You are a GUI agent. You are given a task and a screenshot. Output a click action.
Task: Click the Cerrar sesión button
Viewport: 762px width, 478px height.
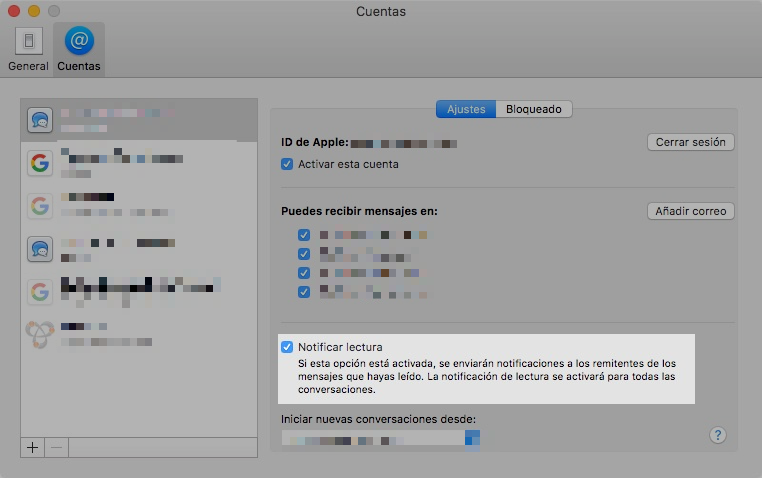click(x=691, y=142)
